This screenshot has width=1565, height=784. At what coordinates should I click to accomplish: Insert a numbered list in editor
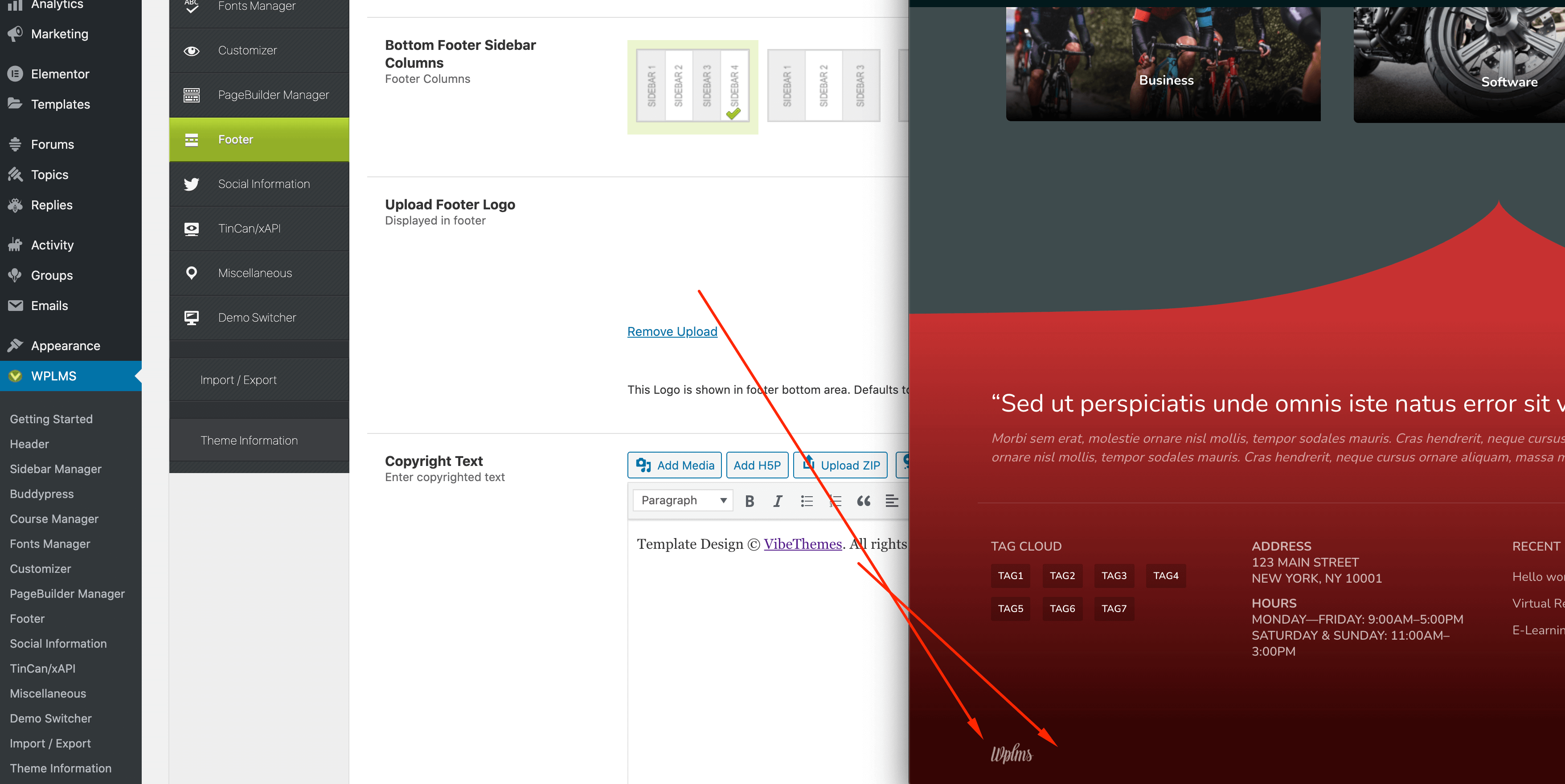(836, 501)
